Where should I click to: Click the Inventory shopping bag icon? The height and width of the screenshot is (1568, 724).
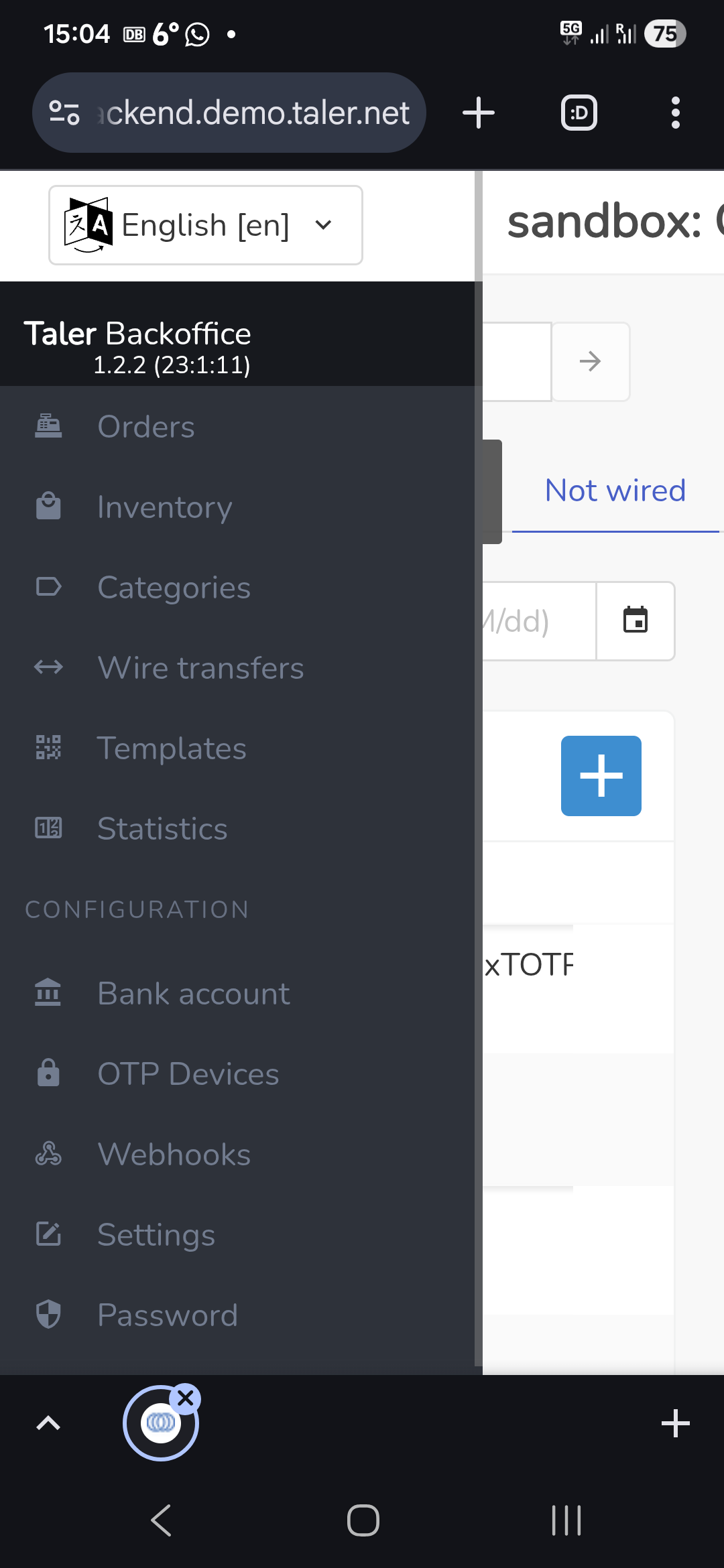point(48,507)
